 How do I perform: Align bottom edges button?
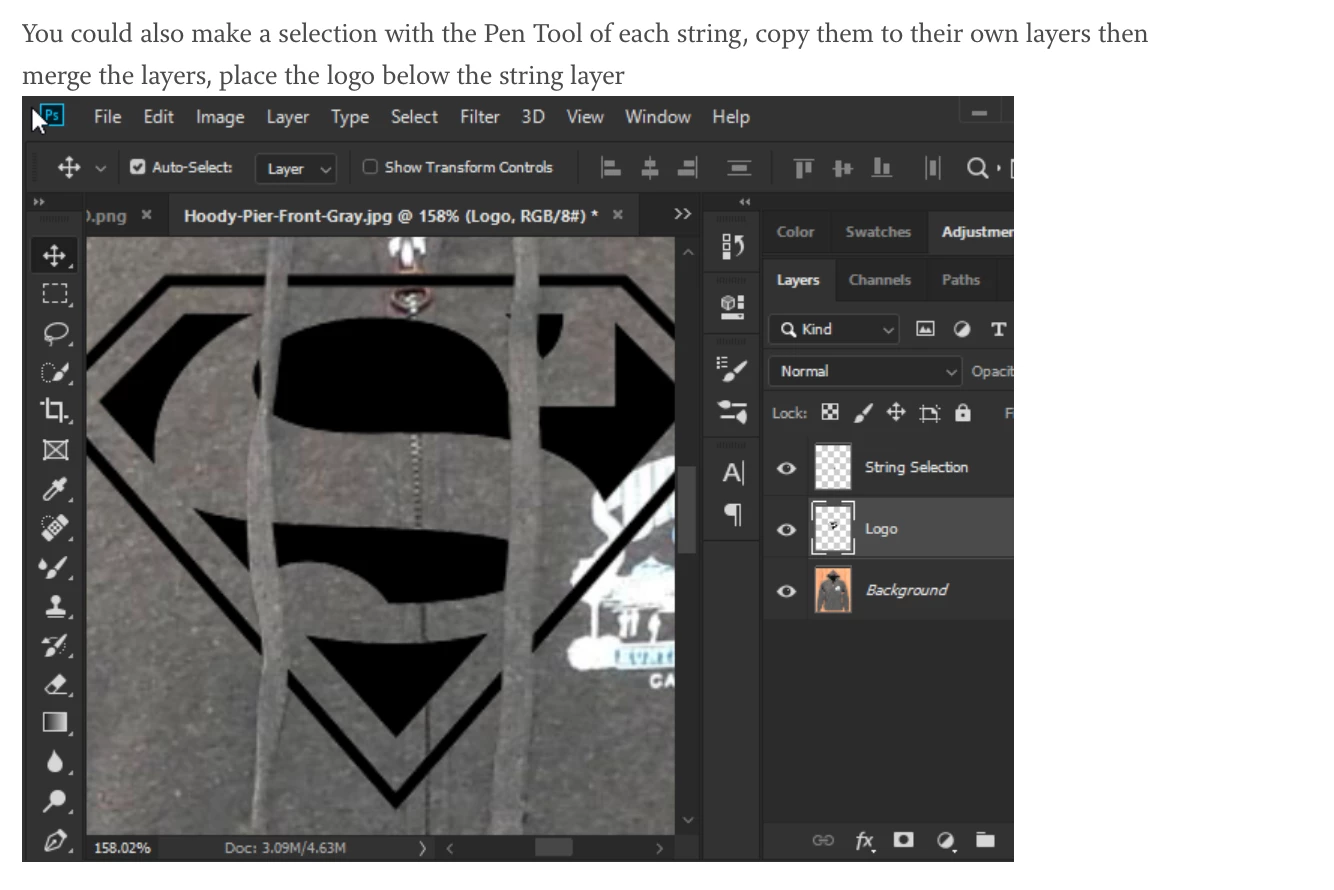coord(881,168)
